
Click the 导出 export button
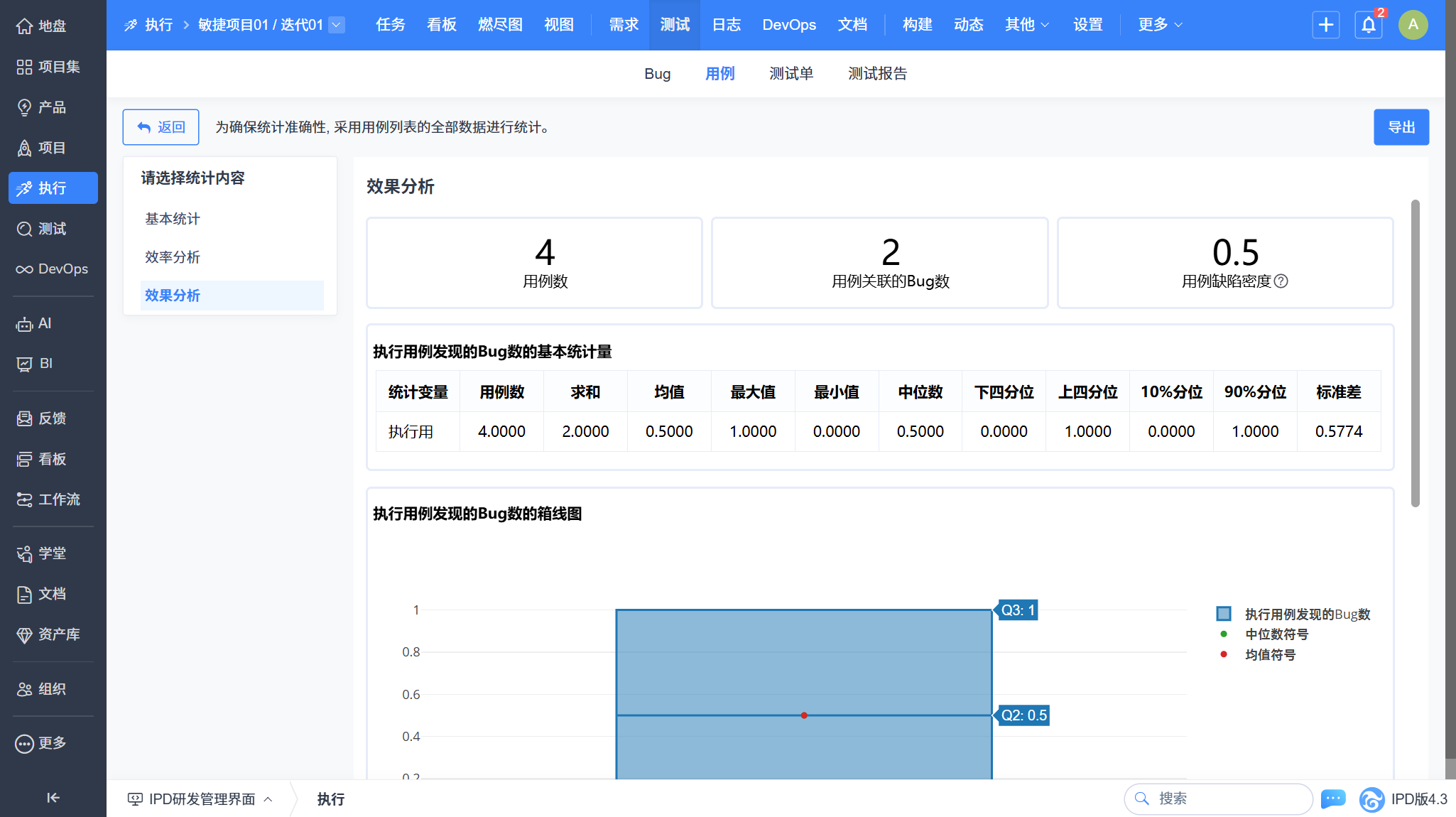[1401, 127]
